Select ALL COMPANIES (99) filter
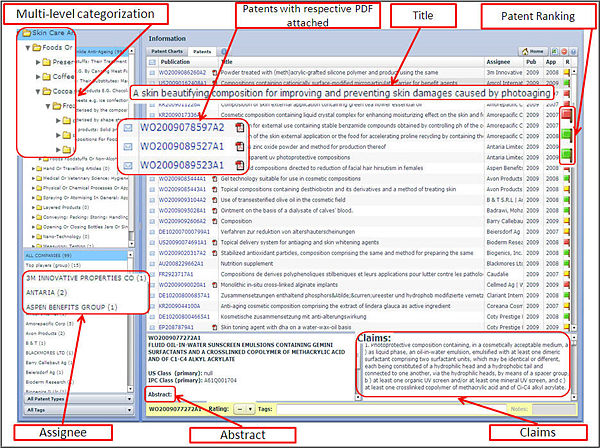Viewport: 600px width, 448px height. point(76,255)
